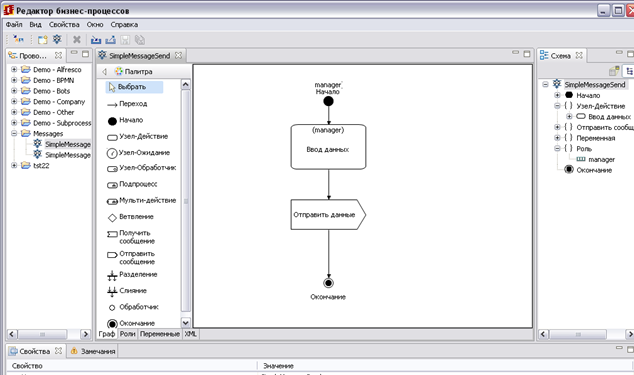The height and width of the screenshot is (375, 634).
Task: Select the Выбрать pointer tool in palette
Action: (x=134, y=87)
